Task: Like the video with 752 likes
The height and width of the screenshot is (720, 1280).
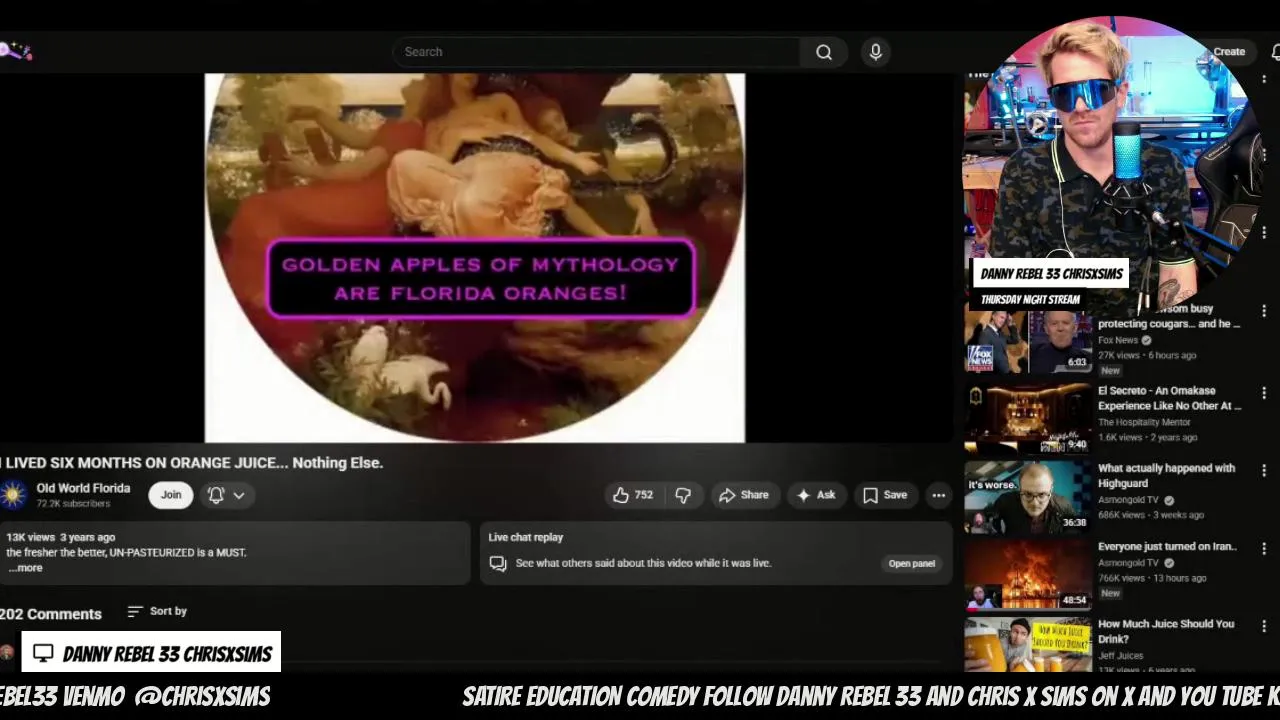Action: coord(632,495)
